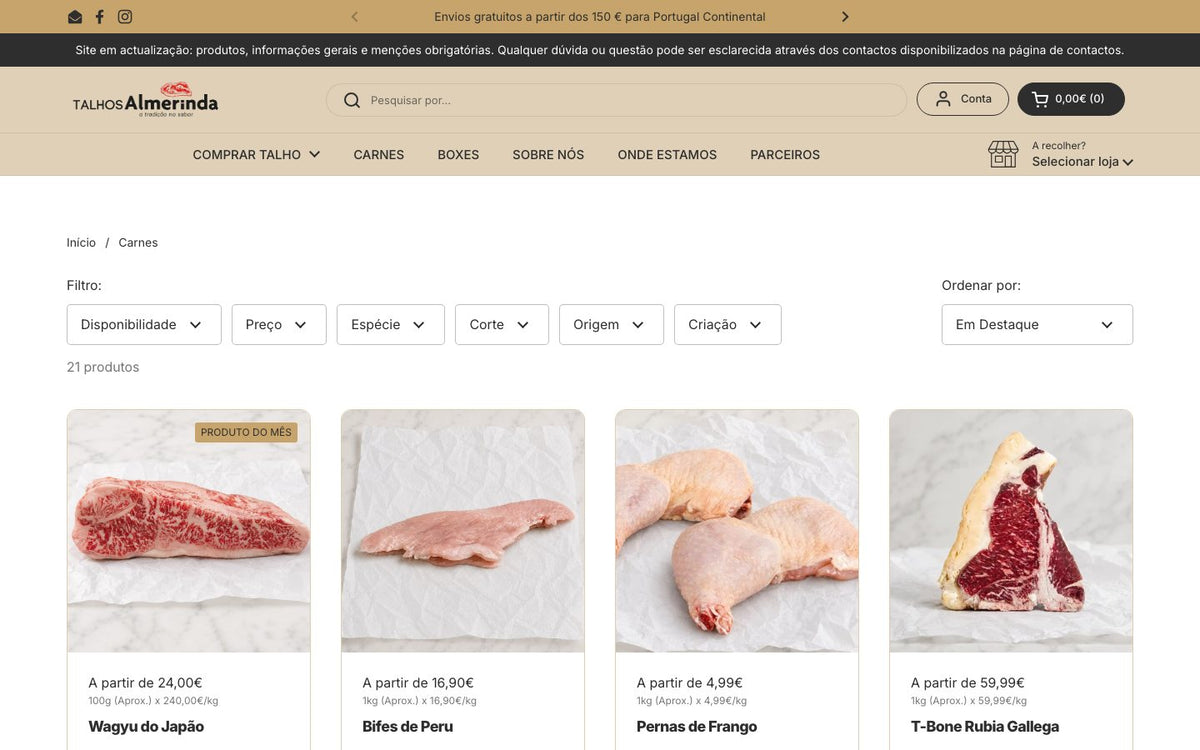Expand the Origem filter

(611, 325)
